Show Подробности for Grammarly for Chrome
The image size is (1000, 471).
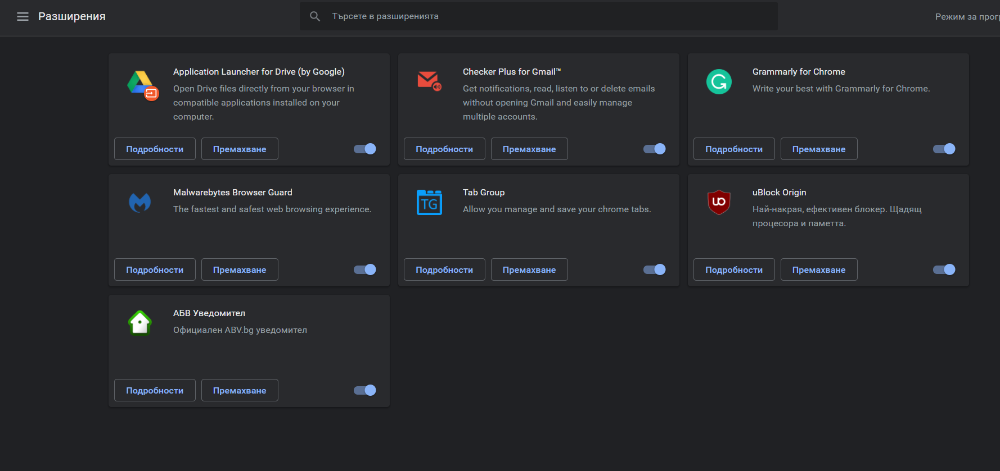(734, 149)
